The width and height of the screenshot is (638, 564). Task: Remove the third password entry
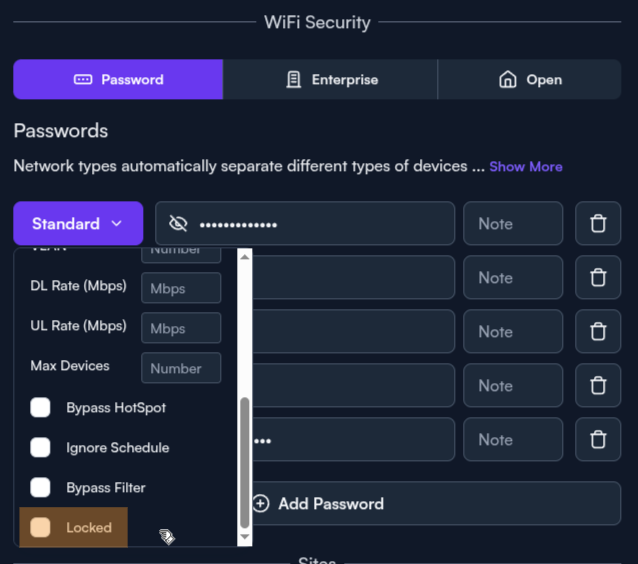(x=598, y=332)
